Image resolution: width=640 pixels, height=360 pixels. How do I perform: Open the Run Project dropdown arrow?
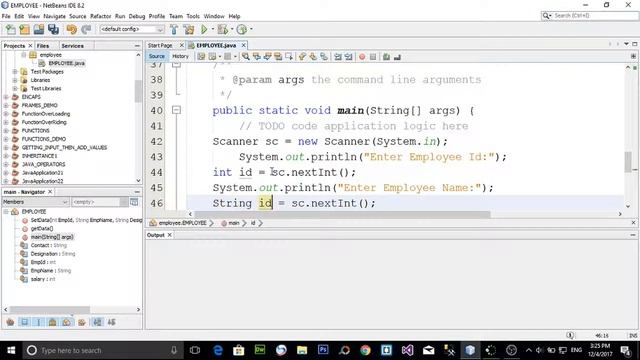coord(213,29)
